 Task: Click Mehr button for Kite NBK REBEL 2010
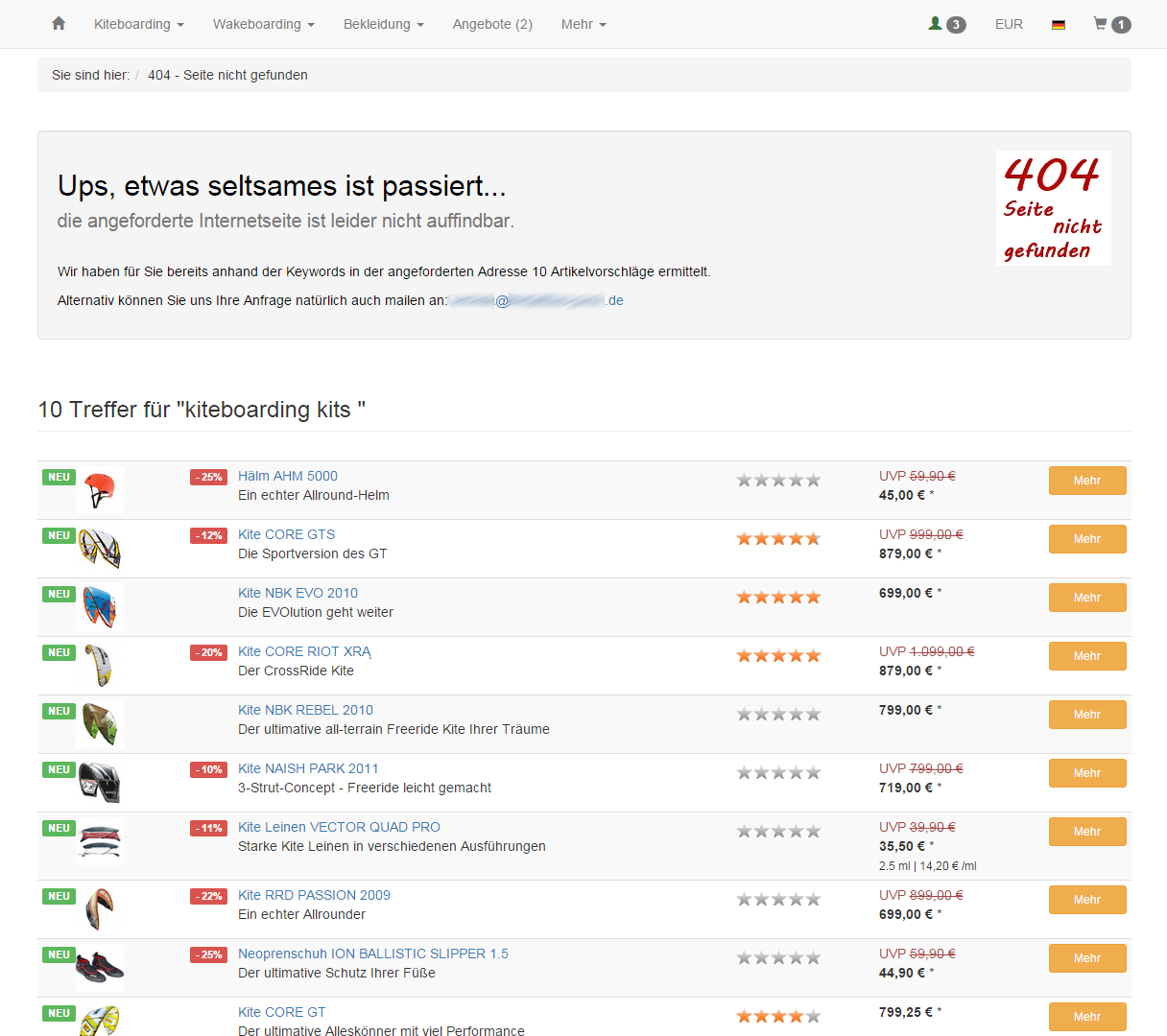[1087, 715]
